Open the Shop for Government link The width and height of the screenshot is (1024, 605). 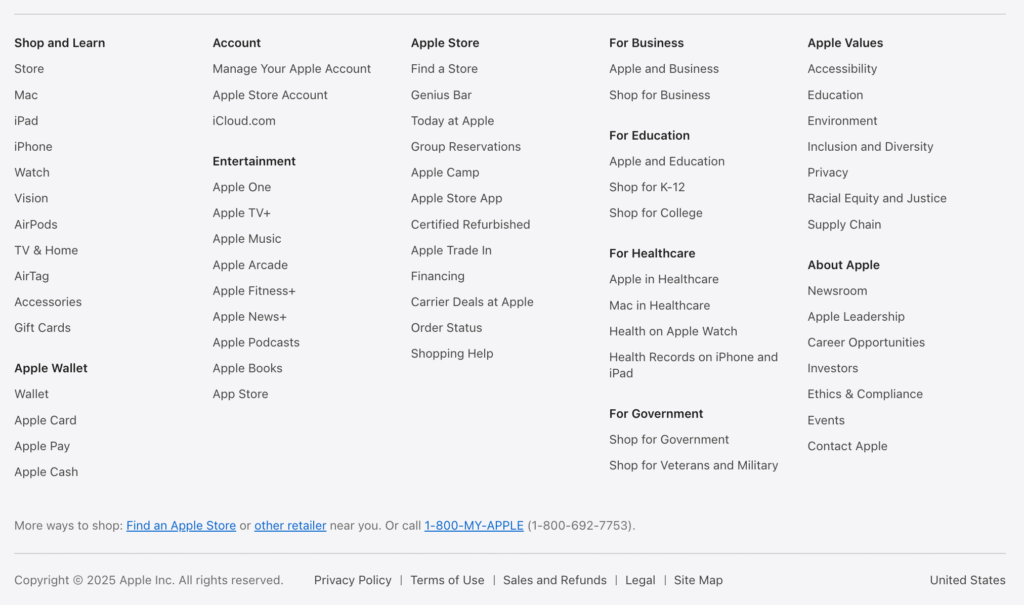669,440
